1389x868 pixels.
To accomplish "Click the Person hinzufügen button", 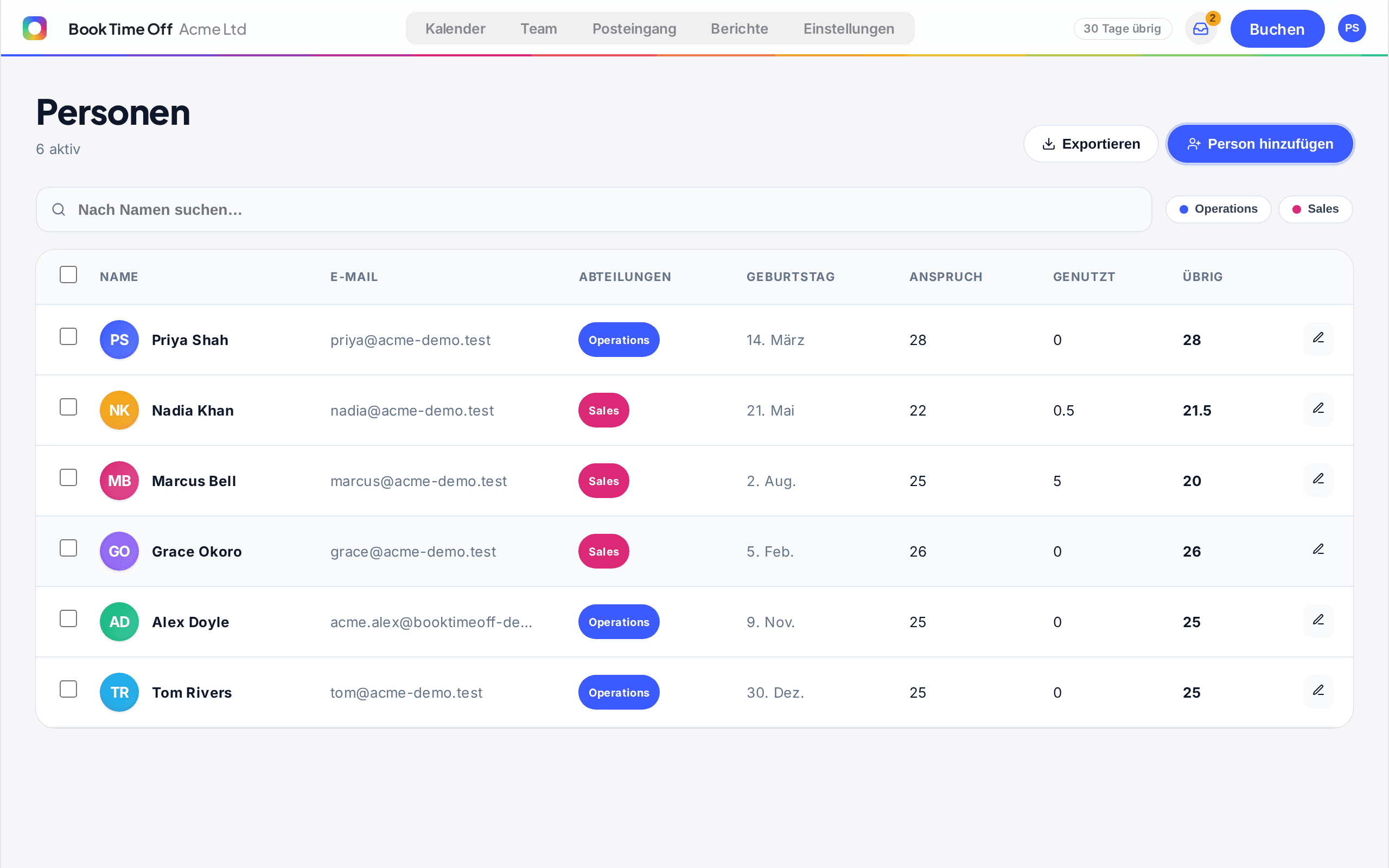I will 1260,144.
